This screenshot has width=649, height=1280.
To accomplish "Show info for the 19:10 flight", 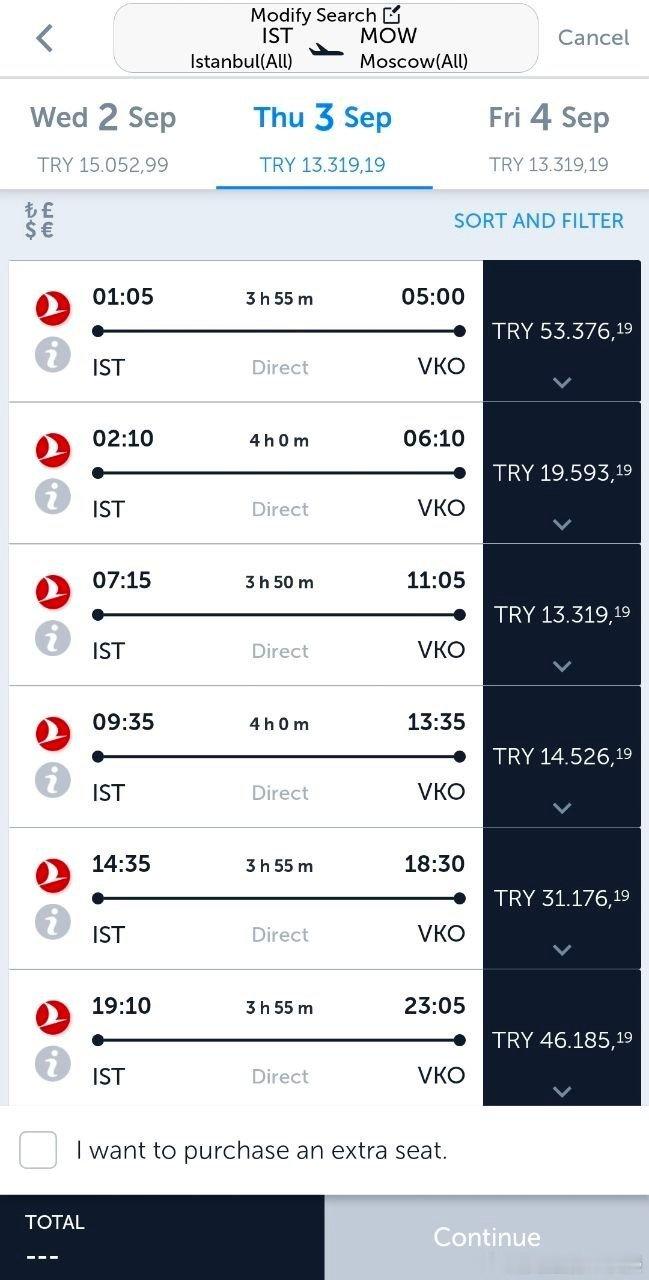I will [53, 1063].
